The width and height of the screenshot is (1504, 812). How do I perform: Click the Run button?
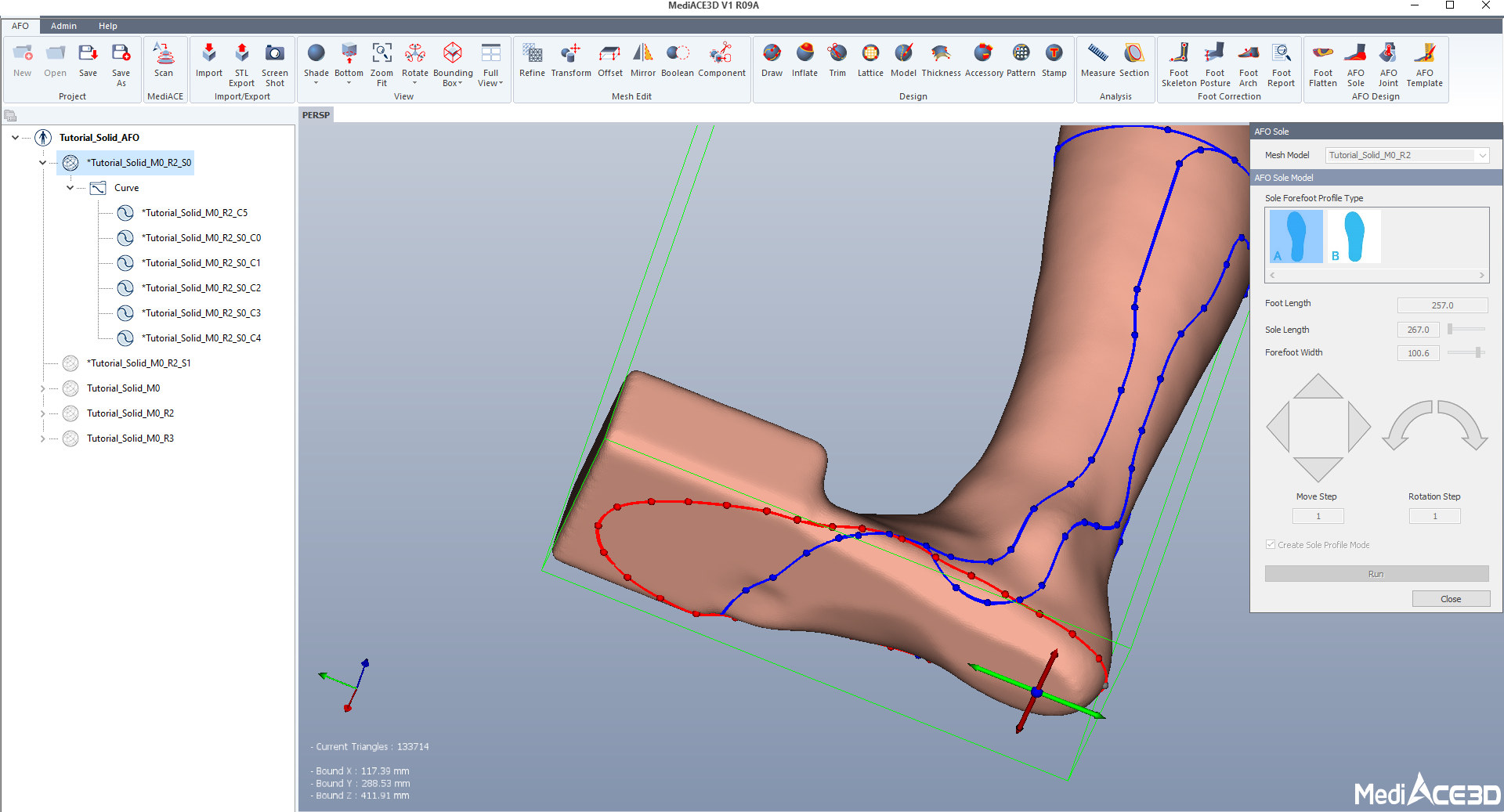[x=1376, y=574]
